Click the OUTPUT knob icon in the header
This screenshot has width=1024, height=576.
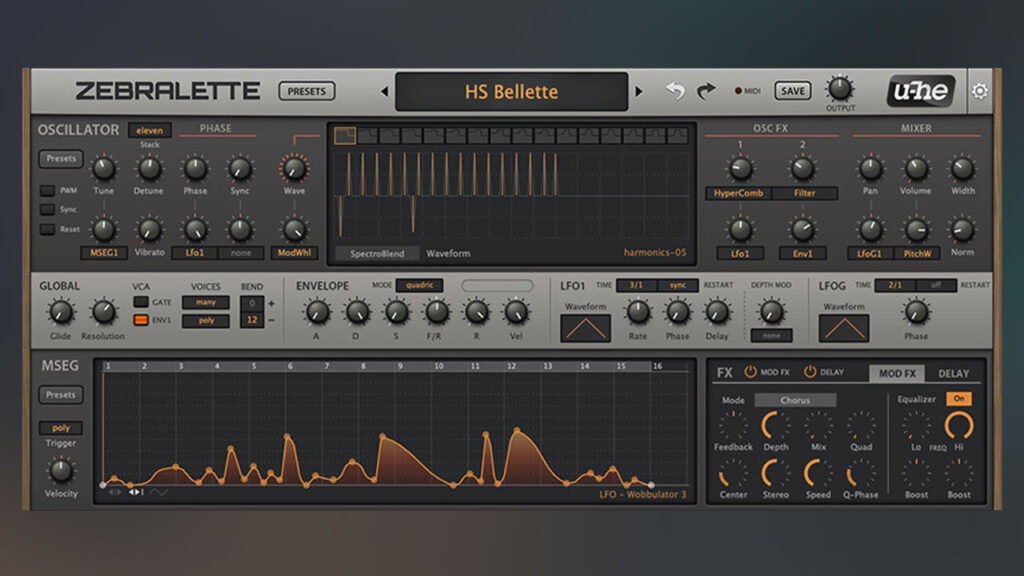[x=840, y=90]
